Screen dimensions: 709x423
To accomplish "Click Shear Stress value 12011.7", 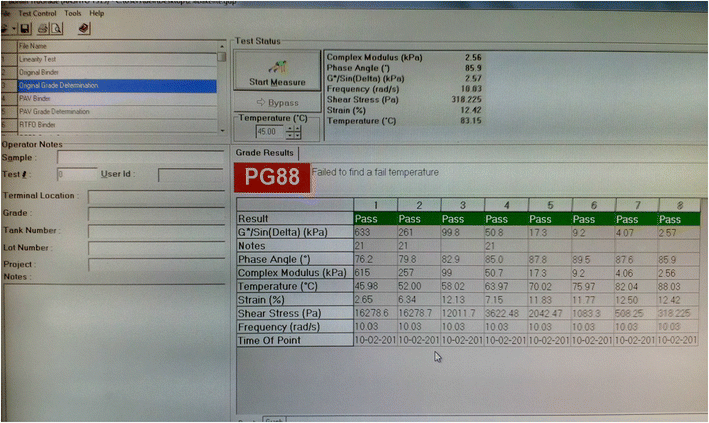I will click(x=462, y=314).
